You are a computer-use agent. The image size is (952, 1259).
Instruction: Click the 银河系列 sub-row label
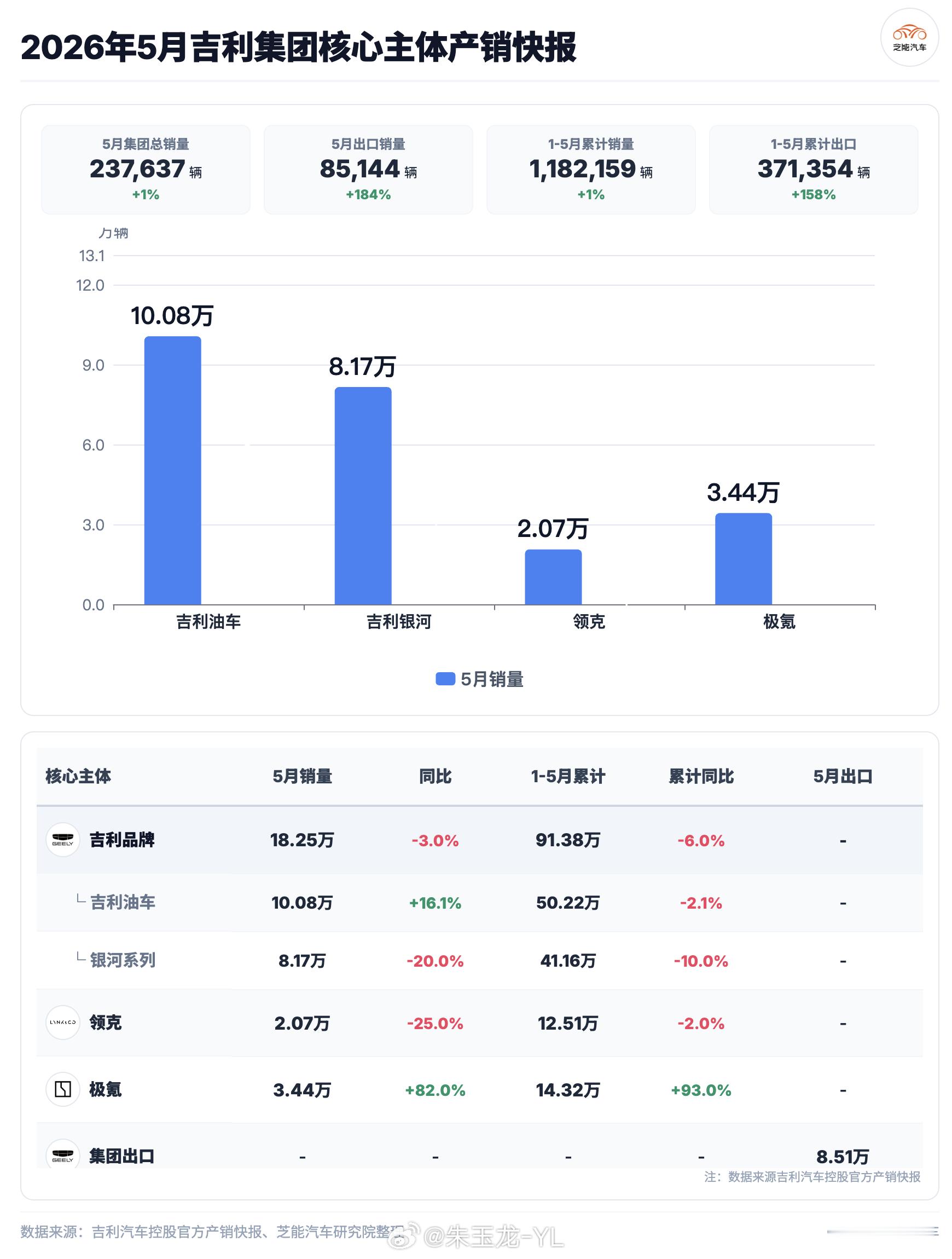pyautogui.click(x=123, y=960)
